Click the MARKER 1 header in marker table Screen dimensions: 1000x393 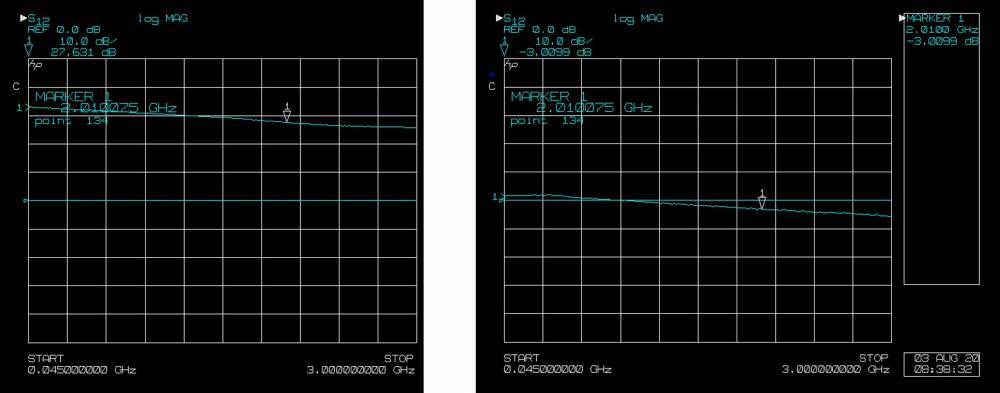point(937,18)
